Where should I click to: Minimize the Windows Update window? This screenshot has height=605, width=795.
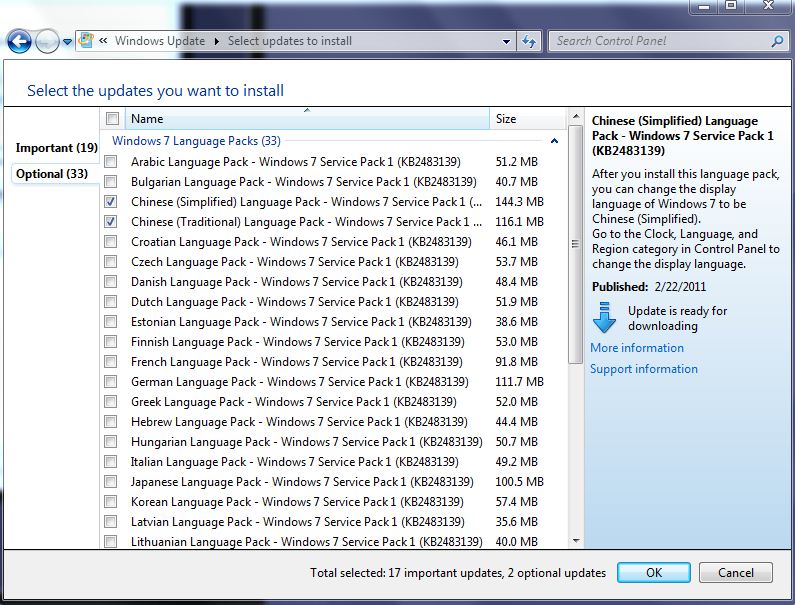(x=704, y=6)
